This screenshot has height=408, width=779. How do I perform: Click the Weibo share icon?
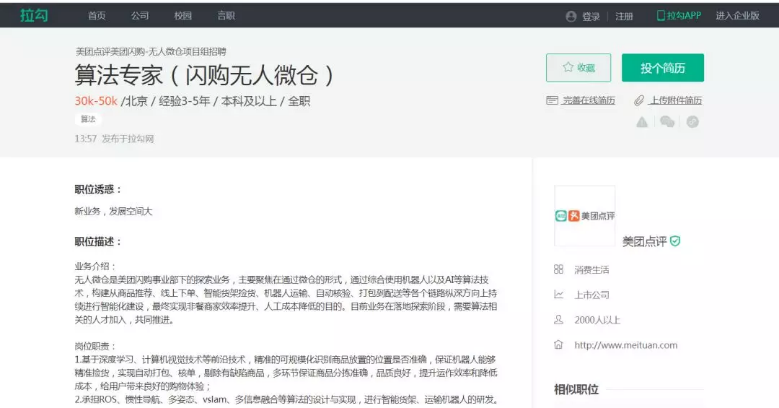692,122
